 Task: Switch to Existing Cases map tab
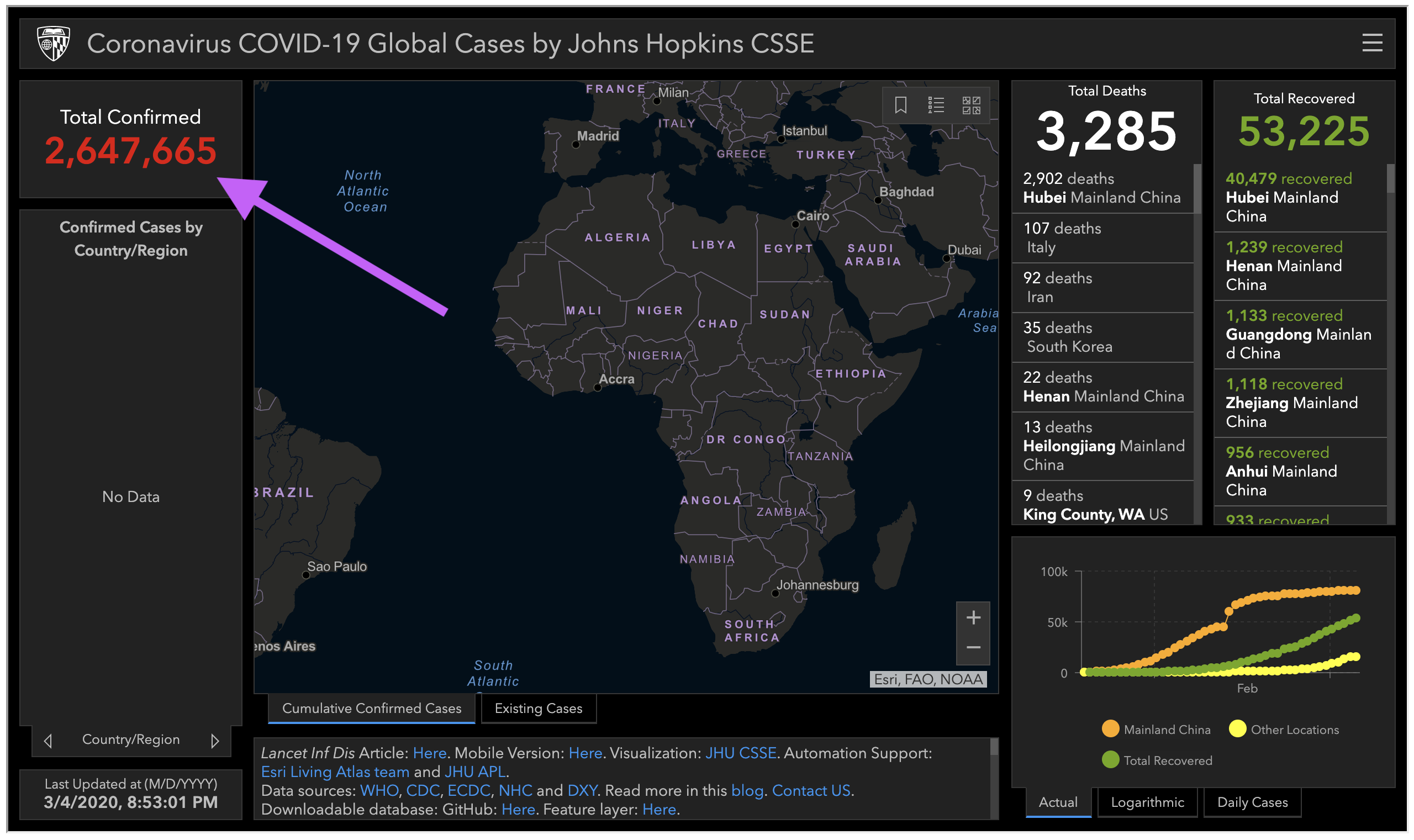(x=539, y=709)
